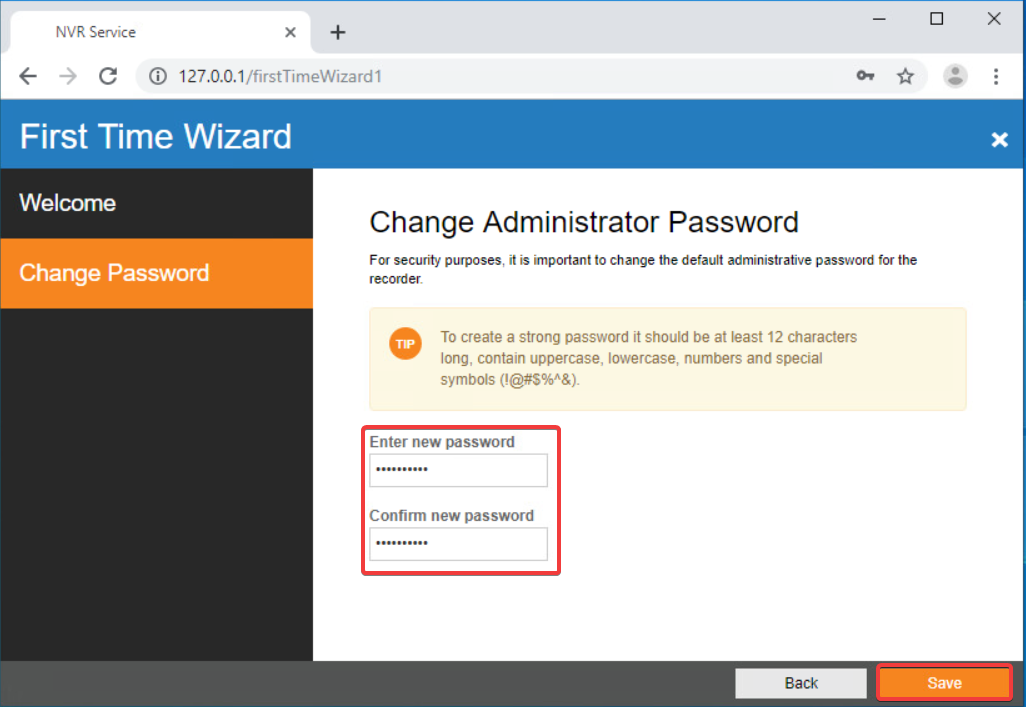This screenshot has width=1026, height=707.
Task: Click the Confirm new password field
Action: click(x=458, y=544)
